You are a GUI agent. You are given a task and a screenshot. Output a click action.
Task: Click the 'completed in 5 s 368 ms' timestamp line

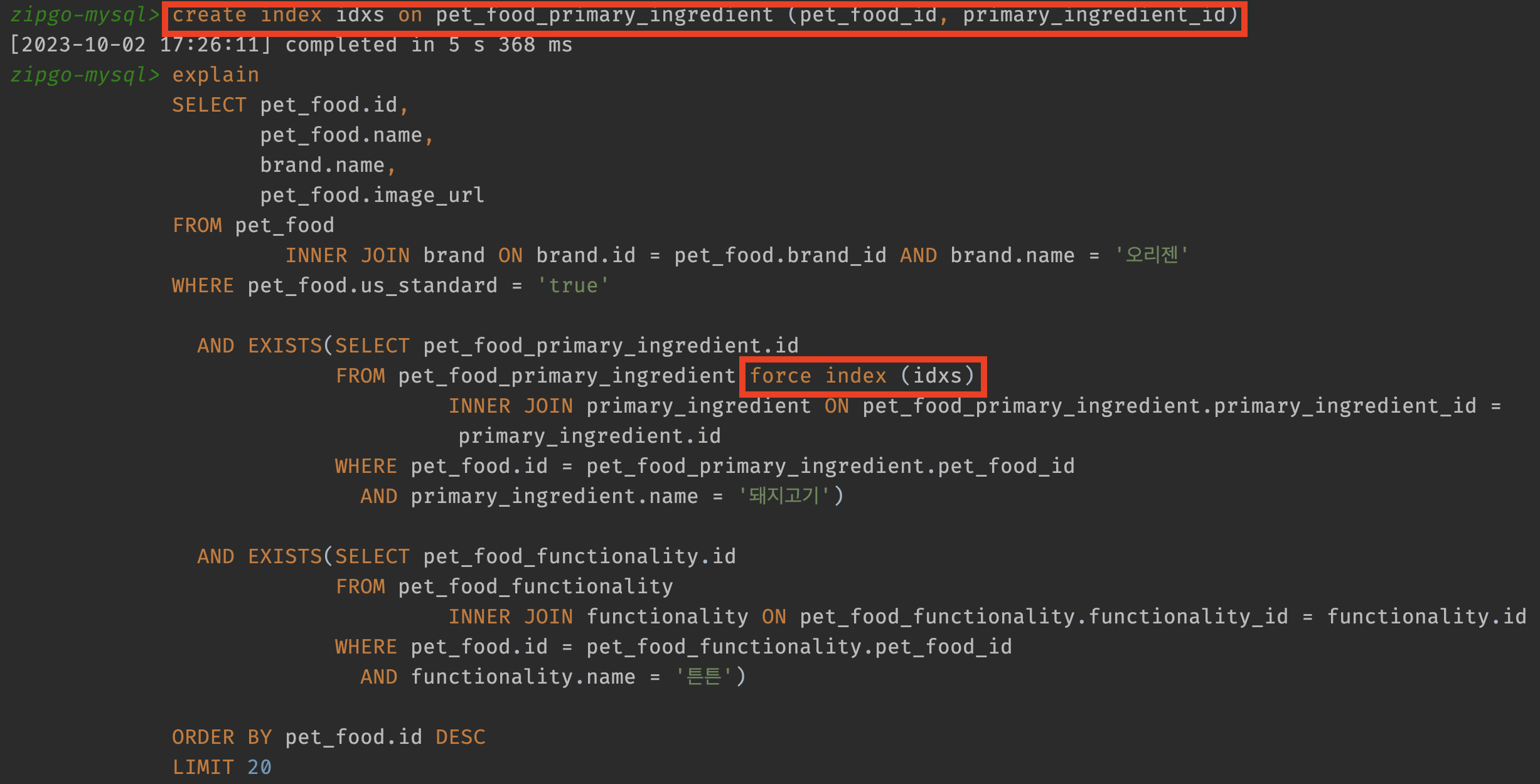click(291, 45)
